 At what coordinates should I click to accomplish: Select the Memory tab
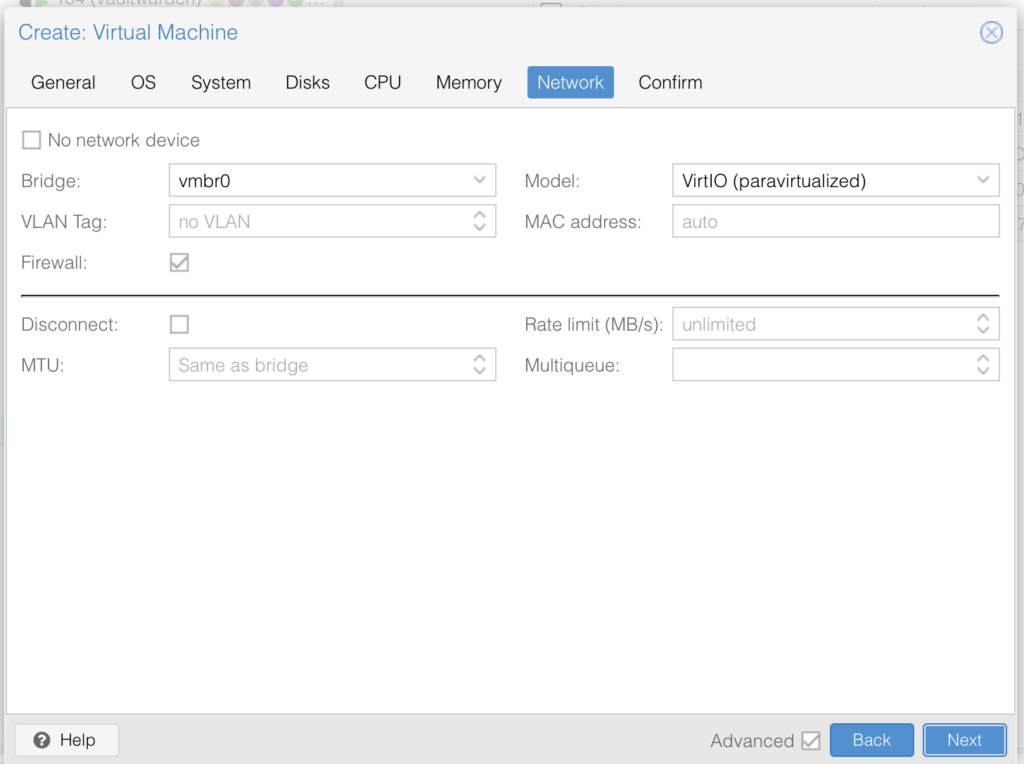[x=468, y=83]
